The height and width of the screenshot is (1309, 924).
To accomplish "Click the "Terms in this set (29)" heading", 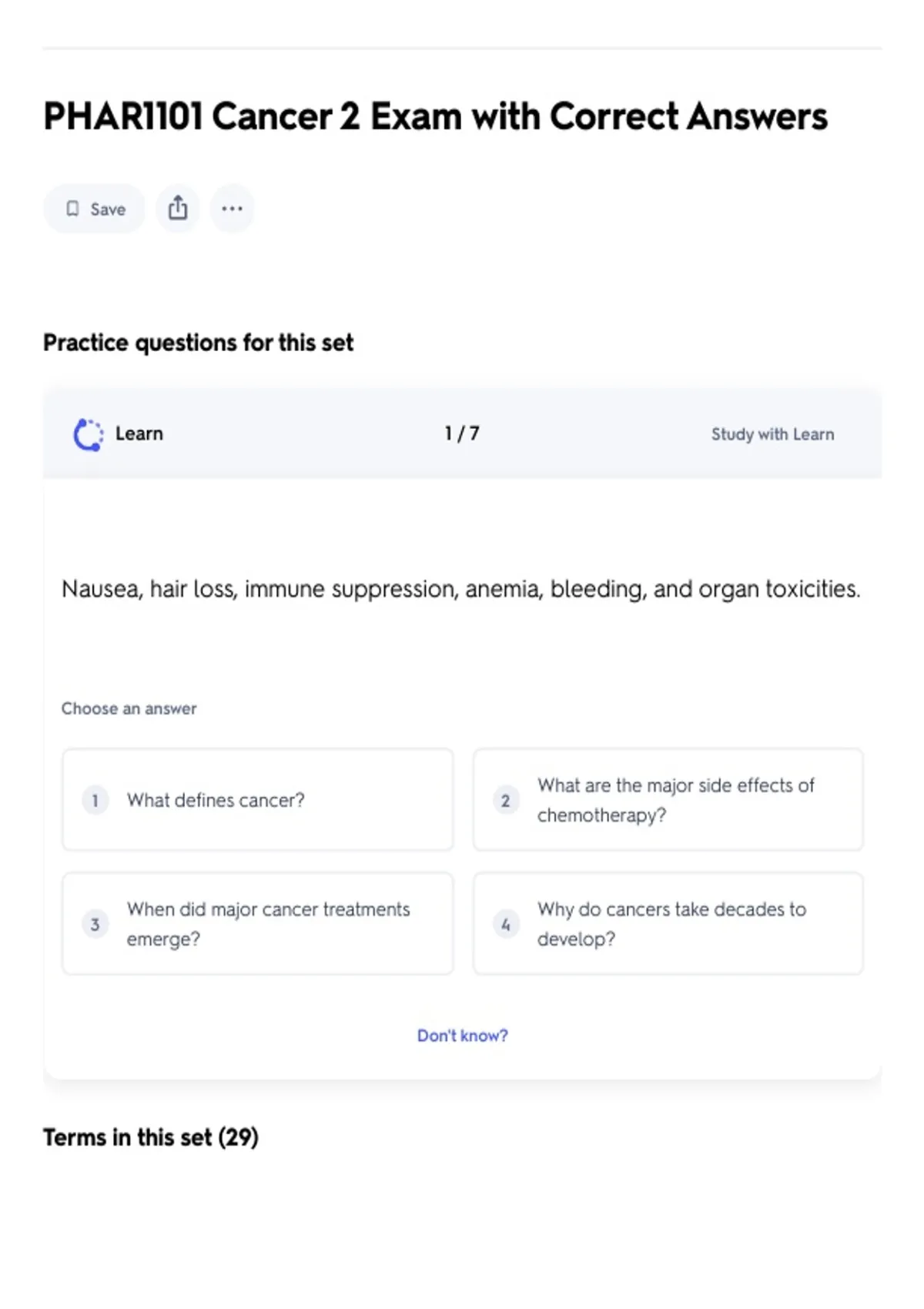I will tap(151, 1137).
